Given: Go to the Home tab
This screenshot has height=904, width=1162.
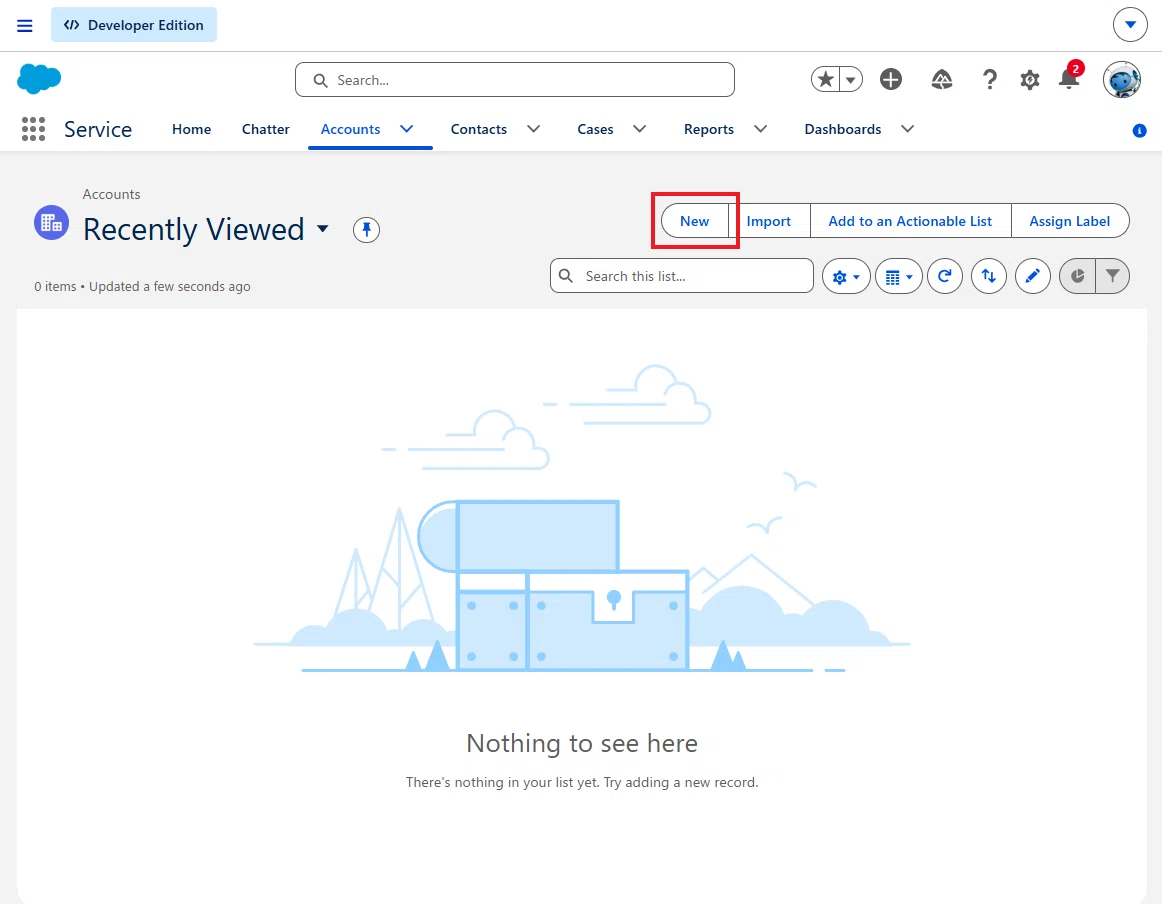Looking at the screenshot, I should click(x=191, y=129).
